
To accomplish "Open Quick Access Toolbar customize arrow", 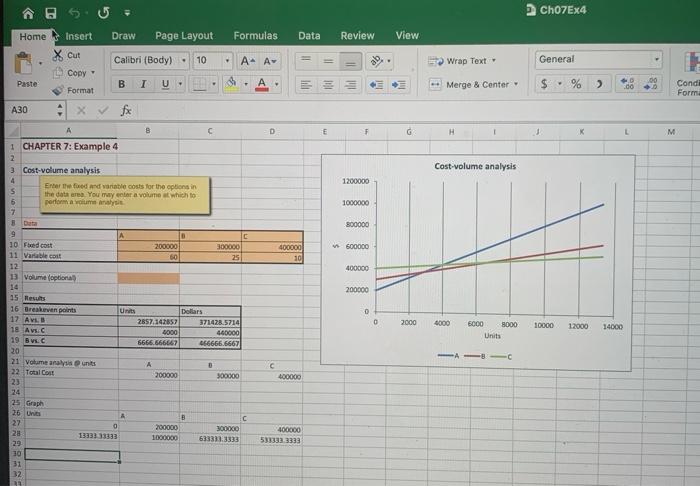I will [127, 13].
